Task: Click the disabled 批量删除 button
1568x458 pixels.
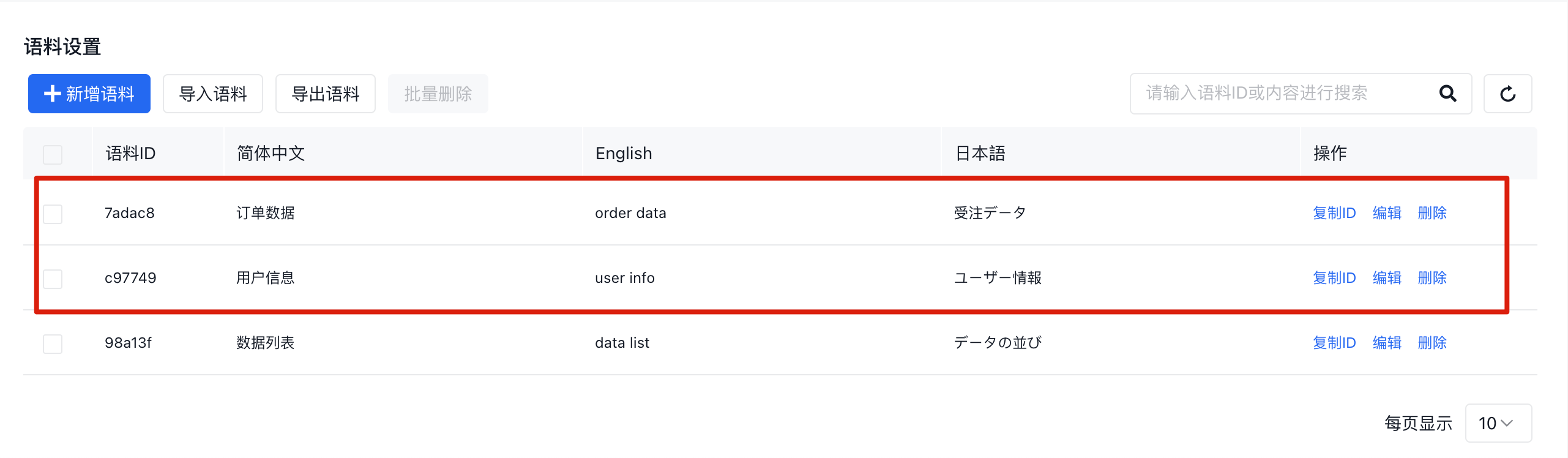Action: pos(438,93)
